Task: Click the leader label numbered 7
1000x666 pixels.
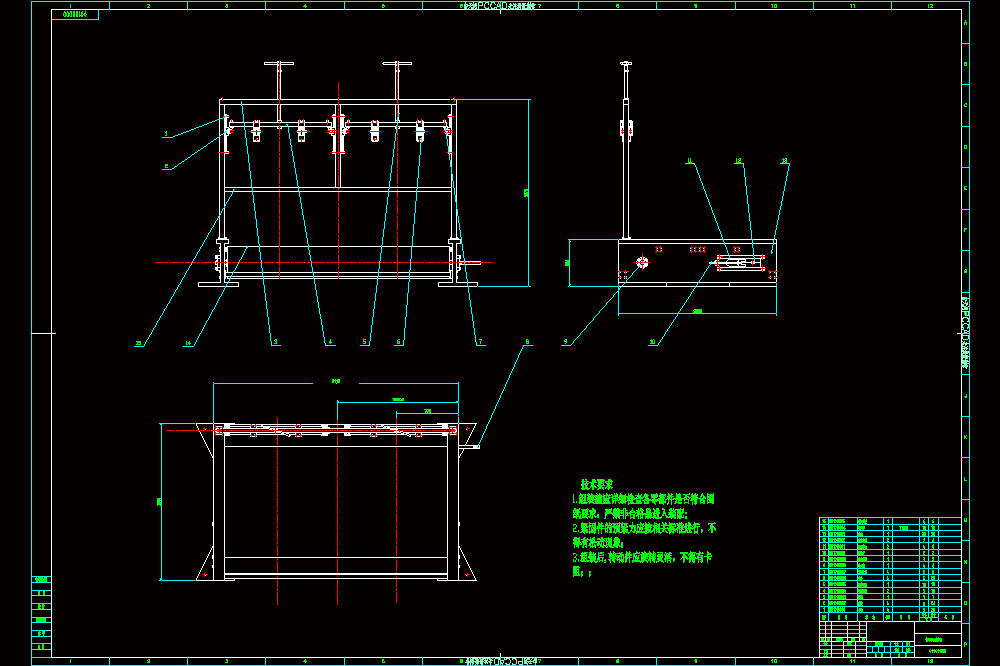Action: point(480,342)
